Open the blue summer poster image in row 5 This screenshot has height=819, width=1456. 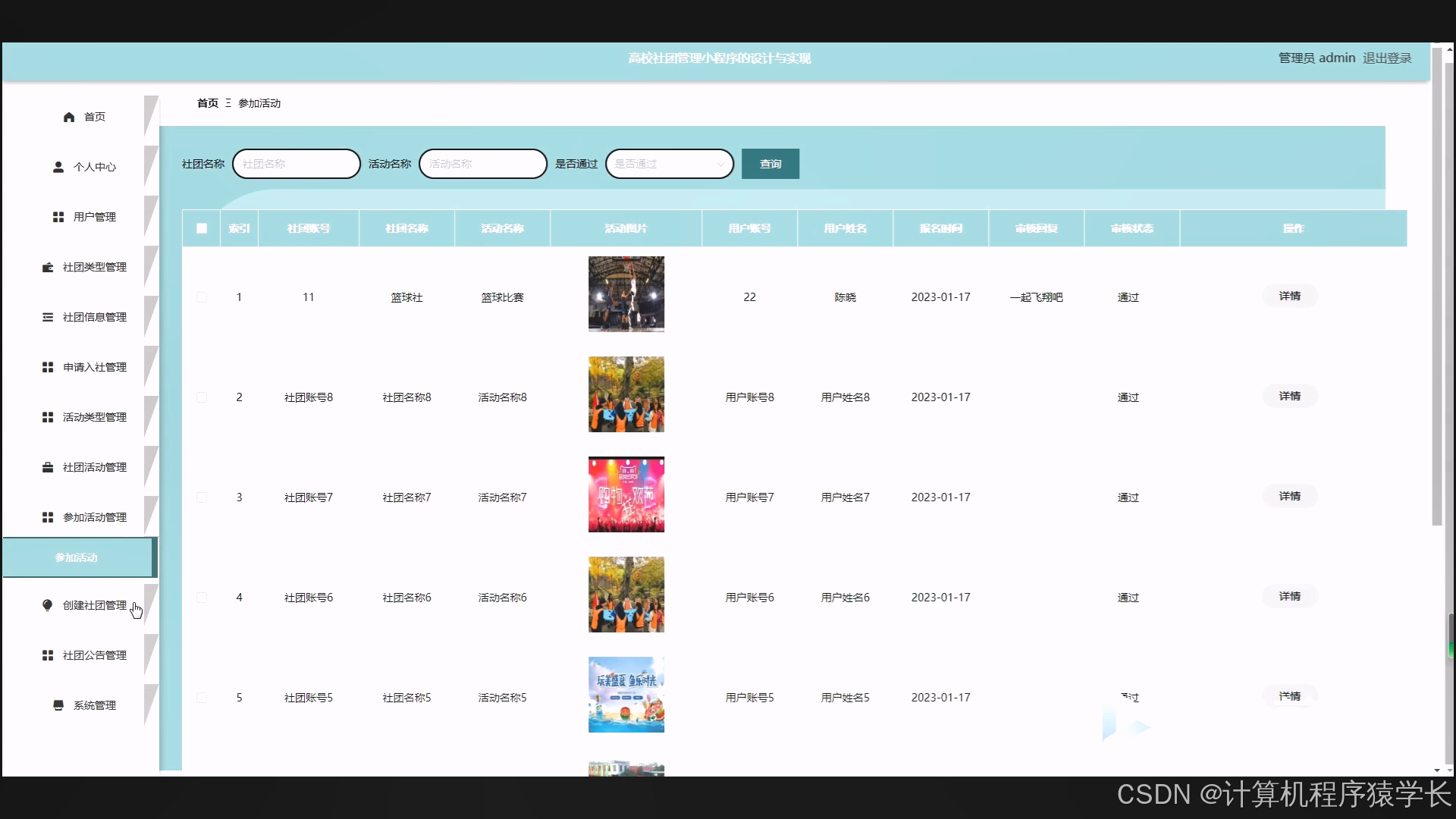click(626, 695)
